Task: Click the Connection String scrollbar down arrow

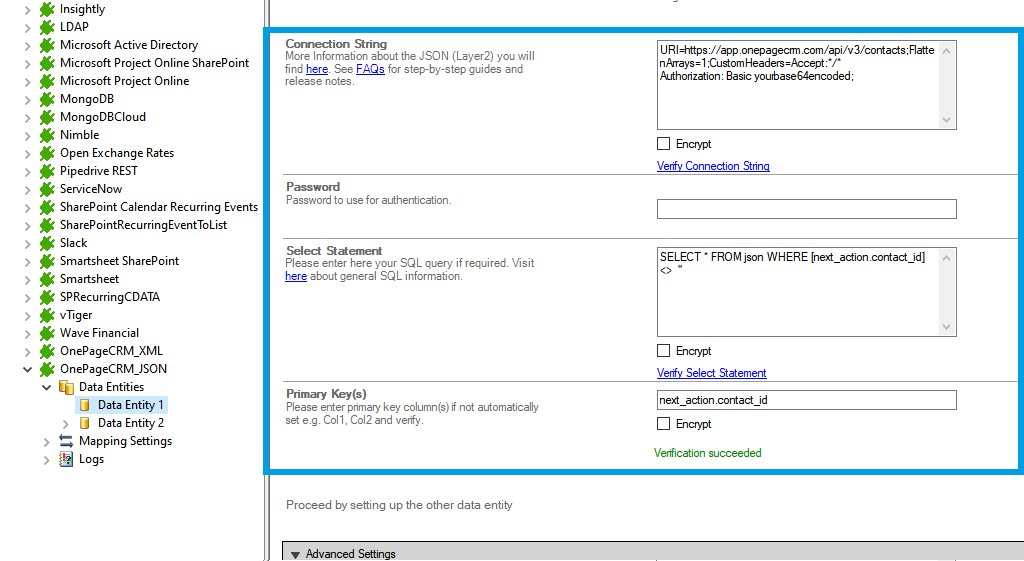Action: (x=946, y=120)
